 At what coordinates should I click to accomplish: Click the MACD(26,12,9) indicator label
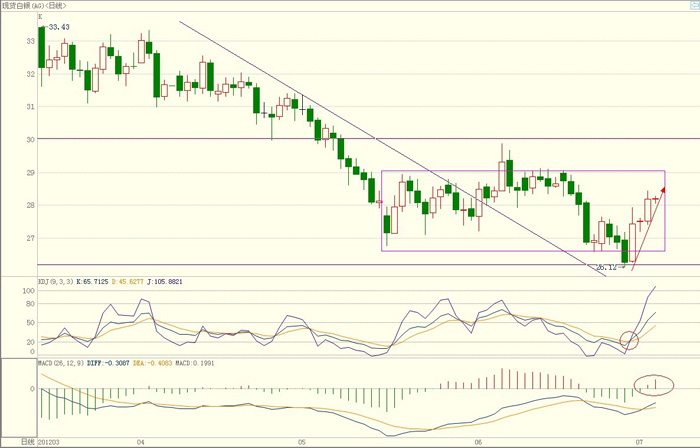61,363
